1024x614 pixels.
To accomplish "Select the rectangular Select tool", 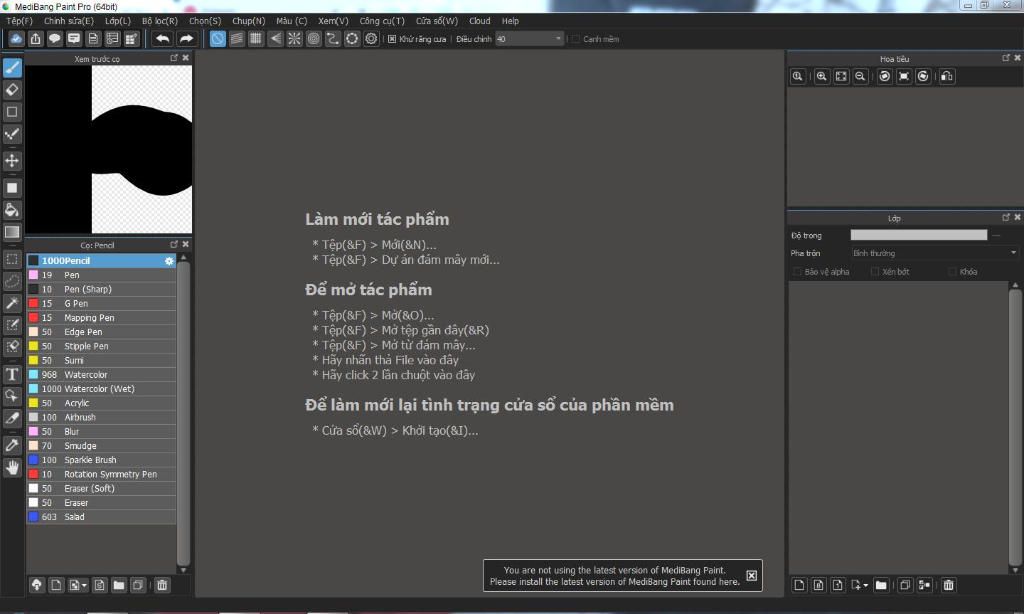I will [x=12, y=259].
